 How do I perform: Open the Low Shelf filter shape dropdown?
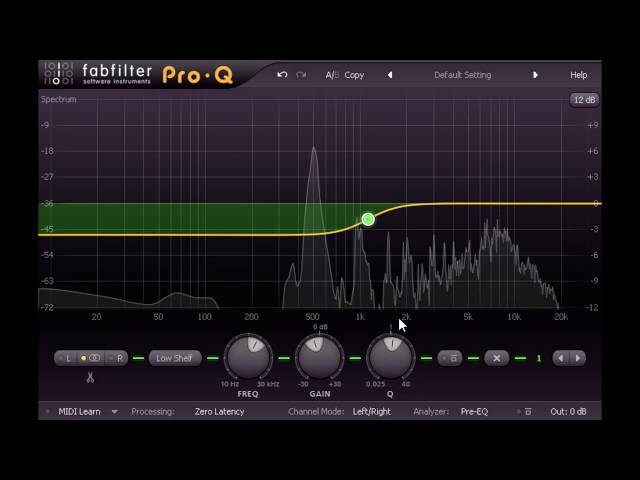pyautogui.click(x=175, y=358)
